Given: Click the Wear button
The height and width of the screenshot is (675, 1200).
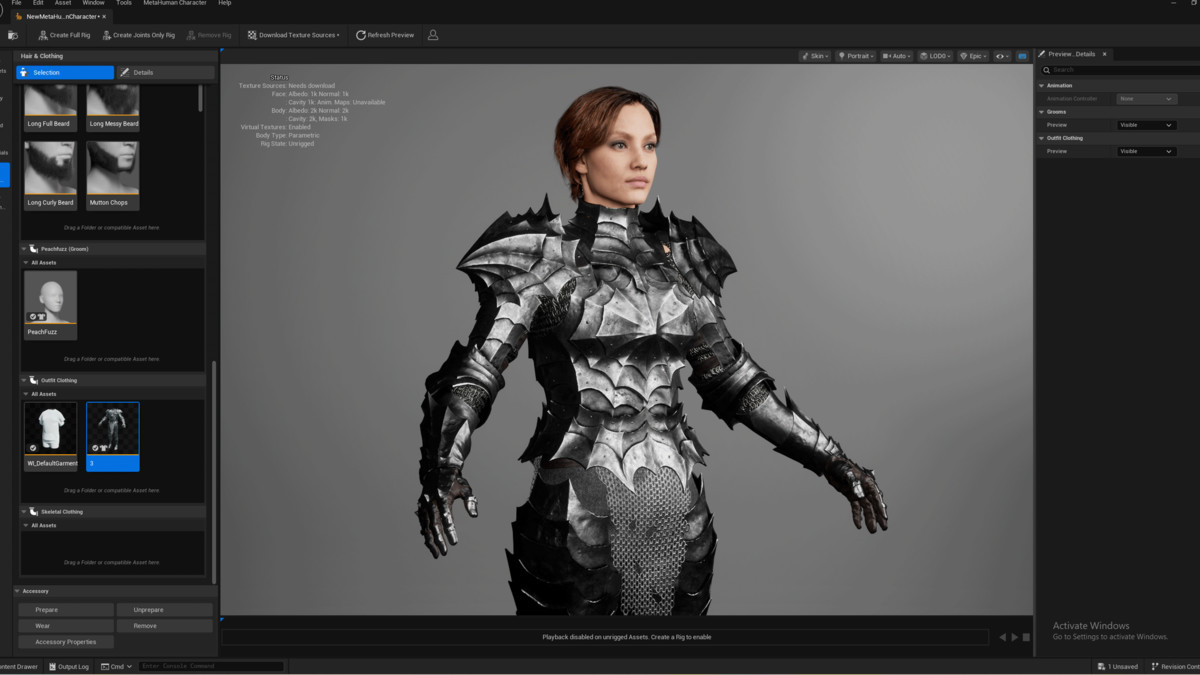Looking at the screenshot, I should pos(66,626).
